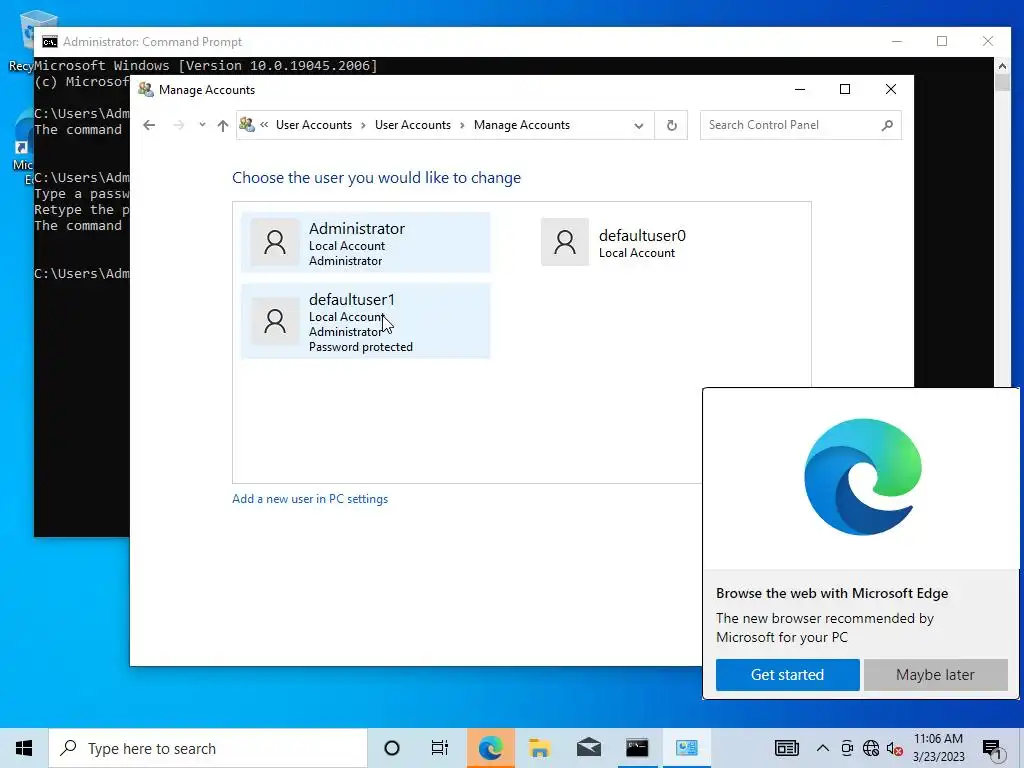1024x768 pixels.
Task: Click the muted volume tray icon
Action: (895, 748)
